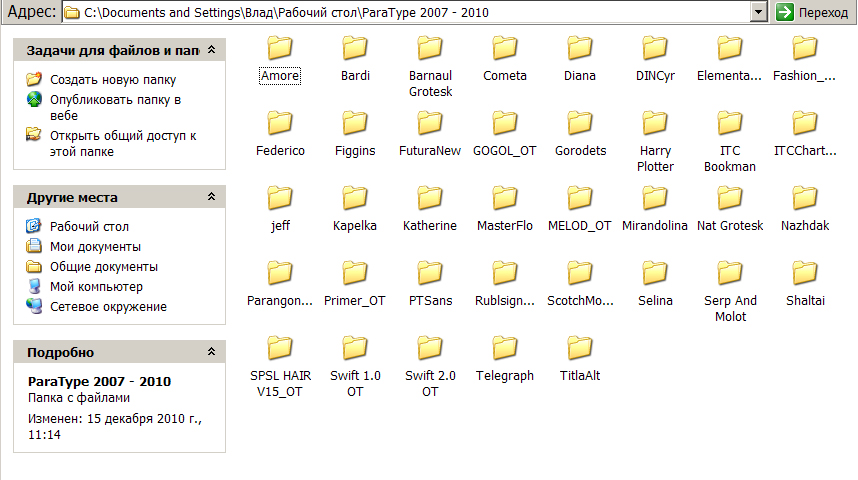Select the Parangon... folder icon
The height and width of the screenshot is (480, 858).
pos(280,273)
